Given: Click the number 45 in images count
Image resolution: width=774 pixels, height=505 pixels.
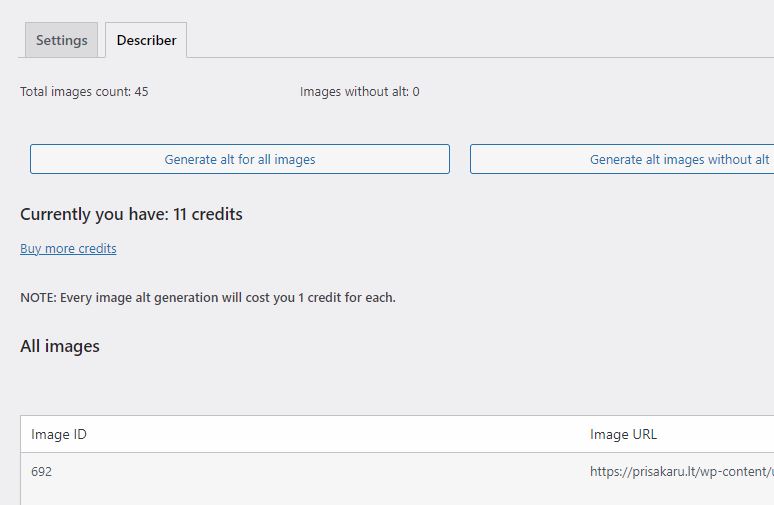Looking at the screenshot, I should (x=142, y=92).
